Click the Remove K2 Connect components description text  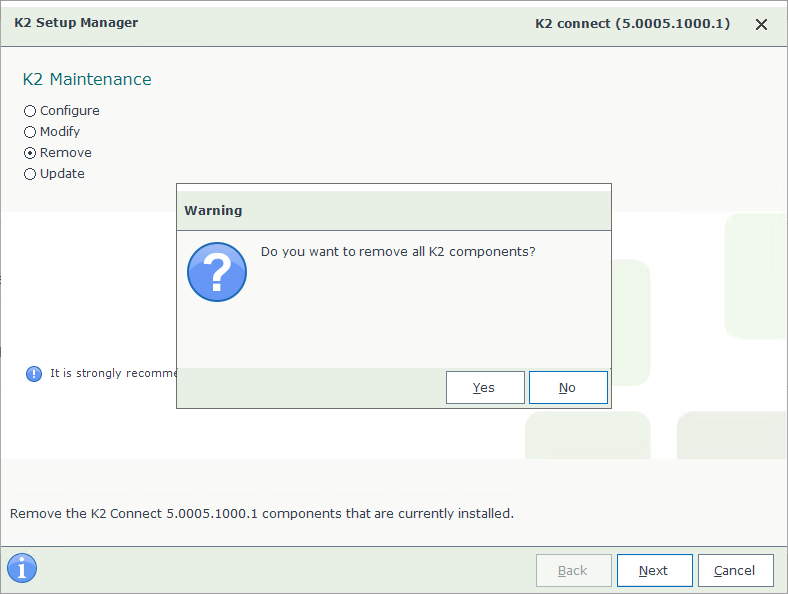tap(262, 514)
